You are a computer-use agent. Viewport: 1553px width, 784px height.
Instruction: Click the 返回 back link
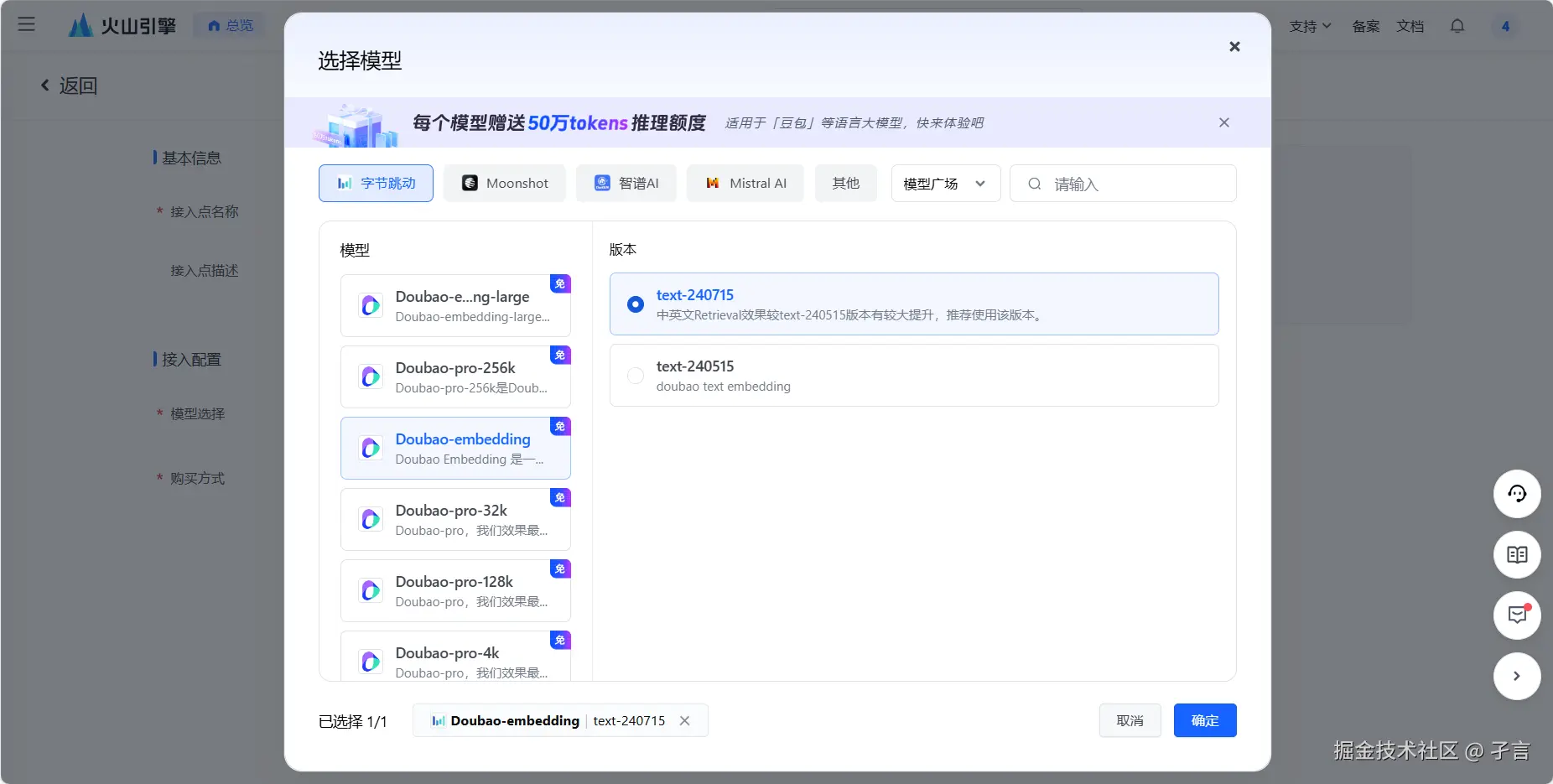point(69,86)
